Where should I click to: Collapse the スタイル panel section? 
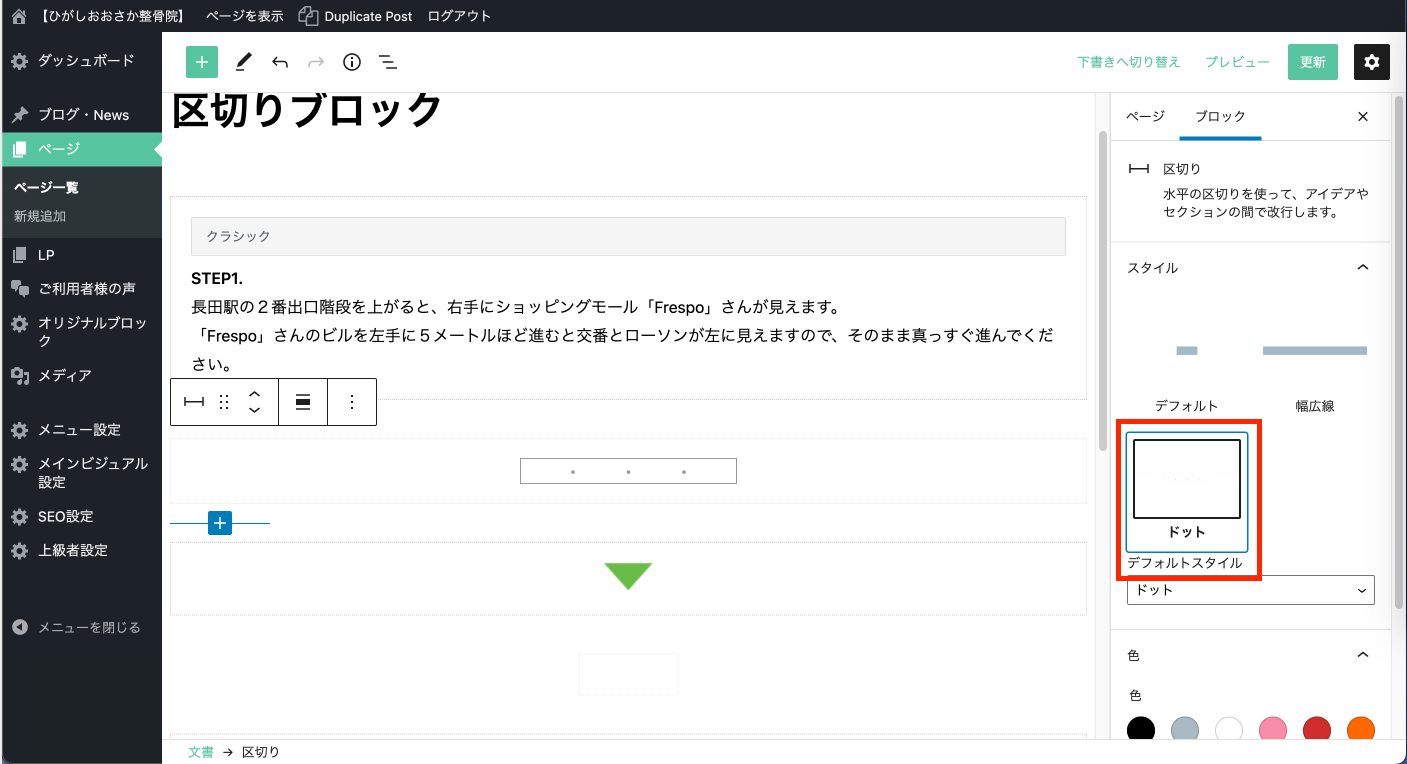point(1361,268)
